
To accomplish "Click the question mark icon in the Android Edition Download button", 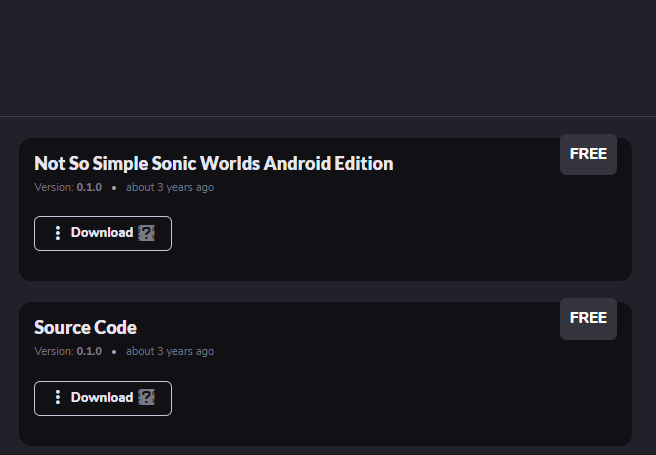I will pos(147,233).
